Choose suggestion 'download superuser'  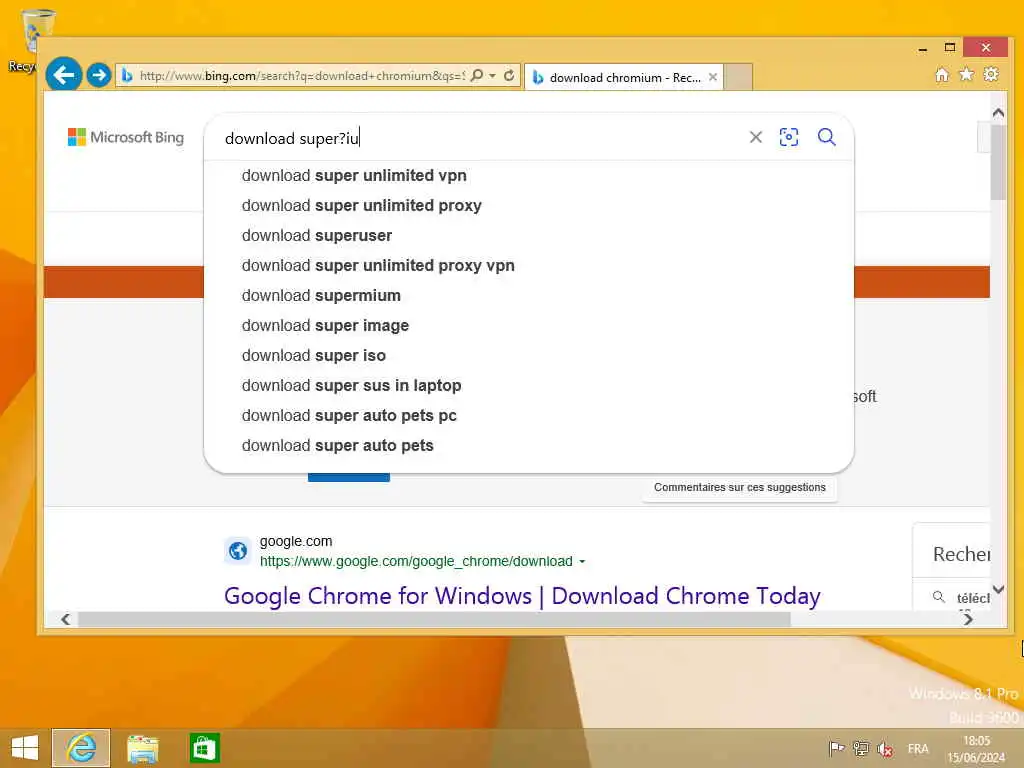529,236
